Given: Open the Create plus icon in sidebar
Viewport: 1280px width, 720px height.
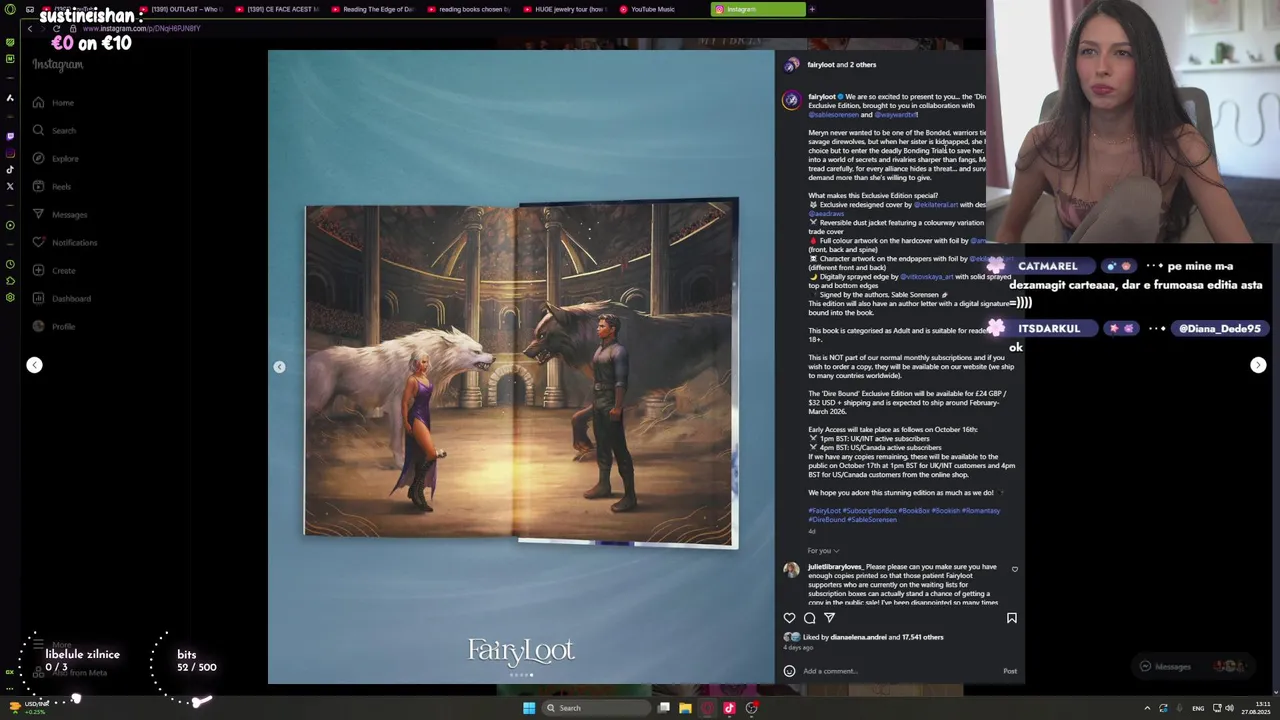Looking at the screenshot, I should click(x=38, y=271).
